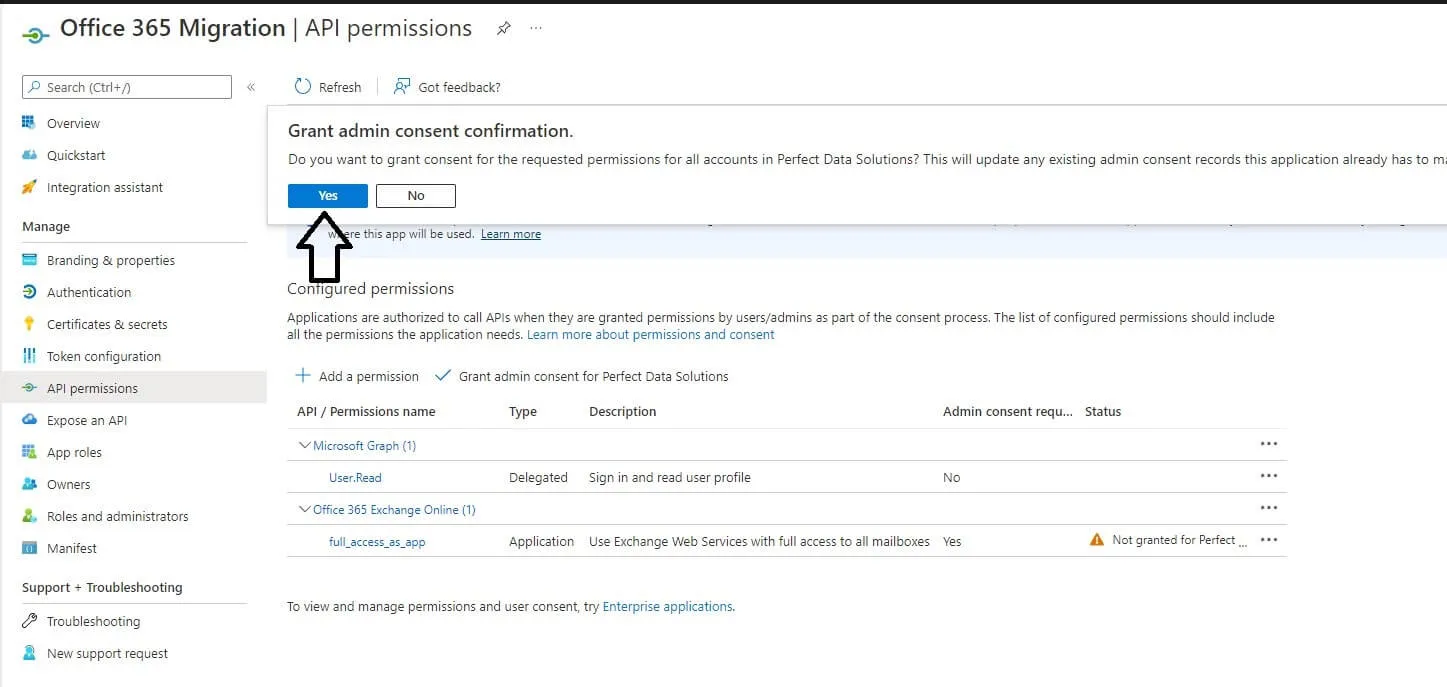The image size is (1447, 687).
Task: Open the Learn more link in banner
Action: (511, 234)
